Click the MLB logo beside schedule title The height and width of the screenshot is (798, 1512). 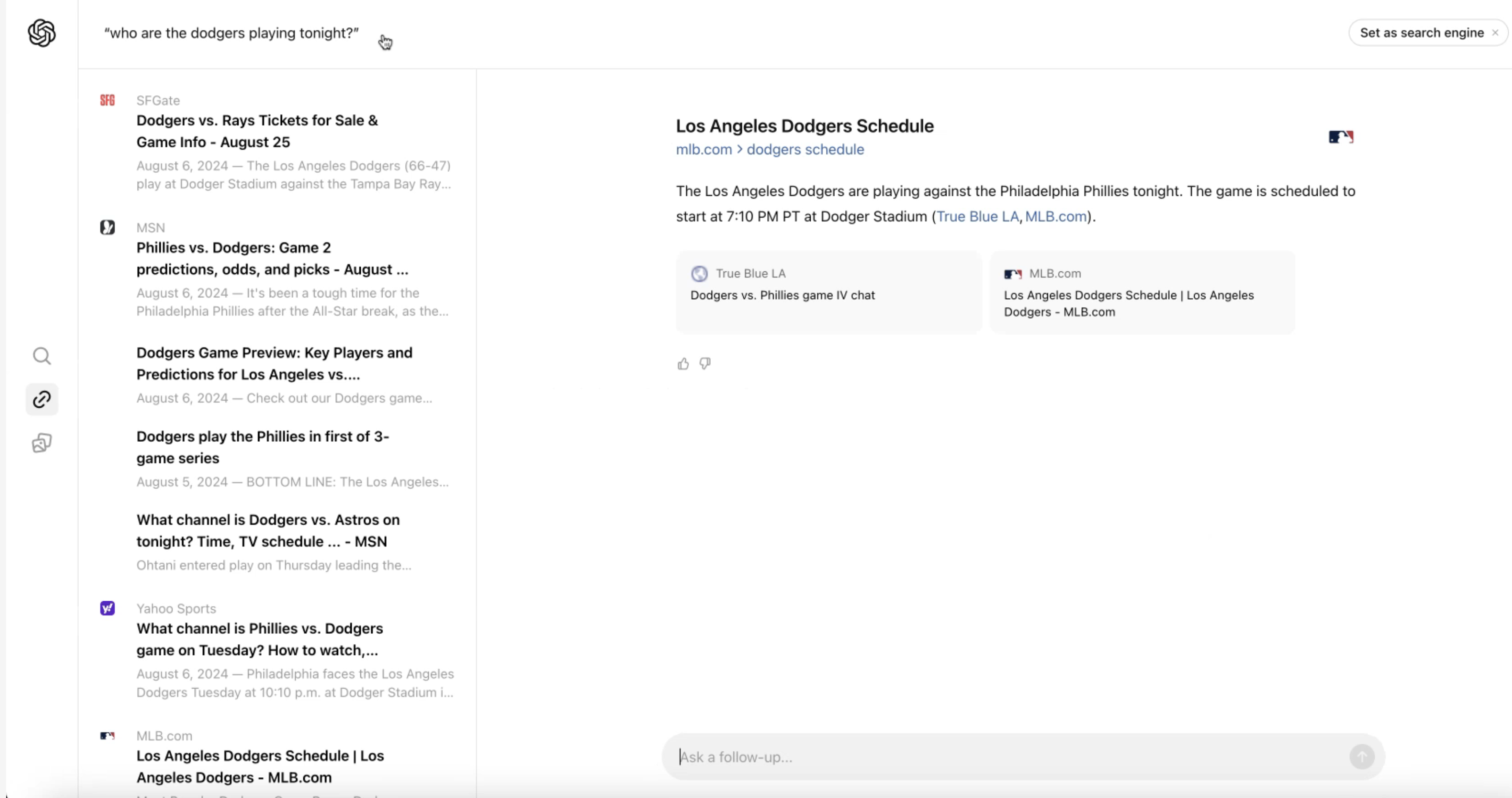(x=1341, y=137)
